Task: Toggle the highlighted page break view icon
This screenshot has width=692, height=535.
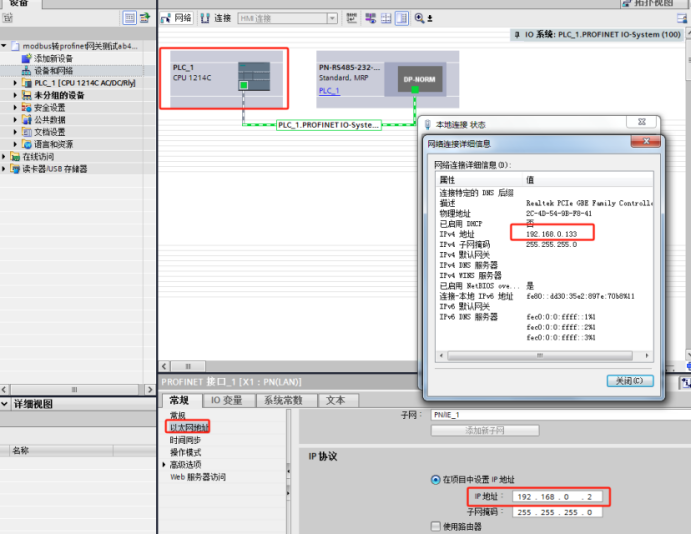Action: [402, 18]
